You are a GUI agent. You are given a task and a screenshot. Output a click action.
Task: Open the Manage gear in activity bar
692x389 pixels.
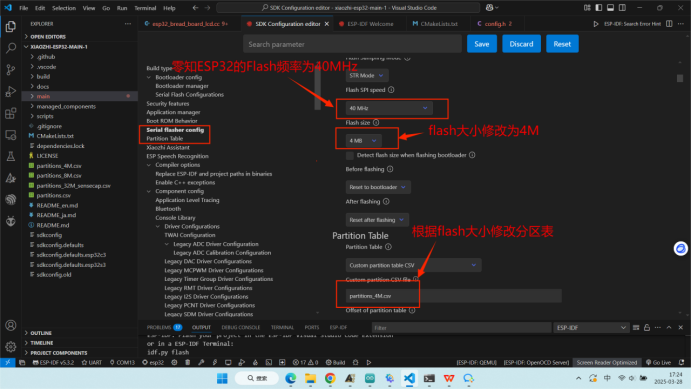[x=11, y=347]
